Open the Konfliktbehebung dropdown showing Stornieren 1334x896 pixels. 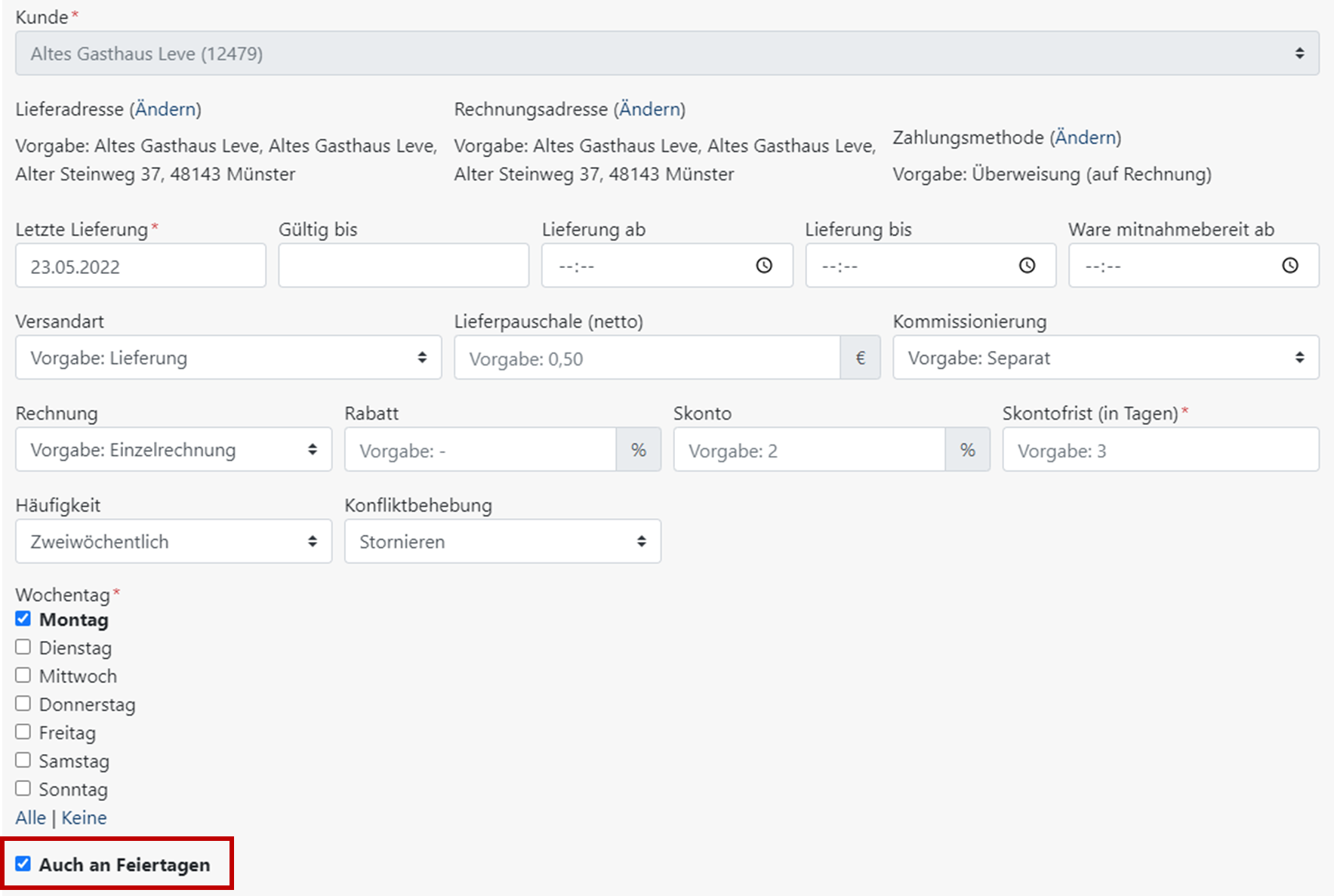(503, 541)
